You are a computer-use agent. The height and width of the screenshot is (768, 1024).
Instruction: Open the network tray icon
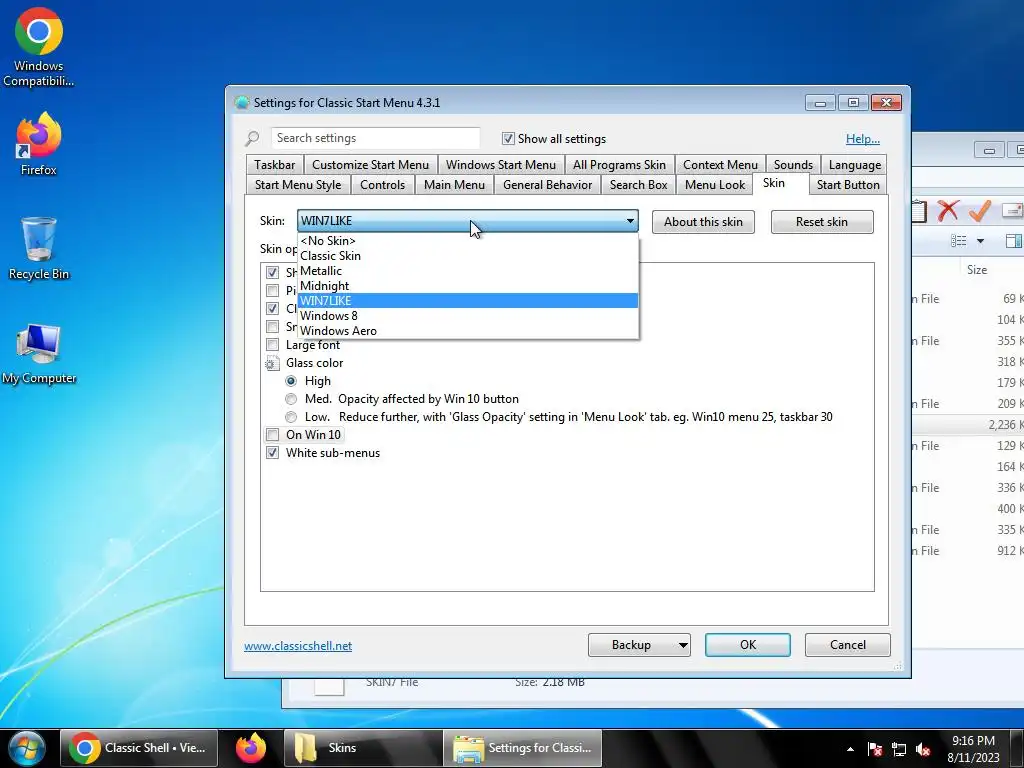click(899, 750)
